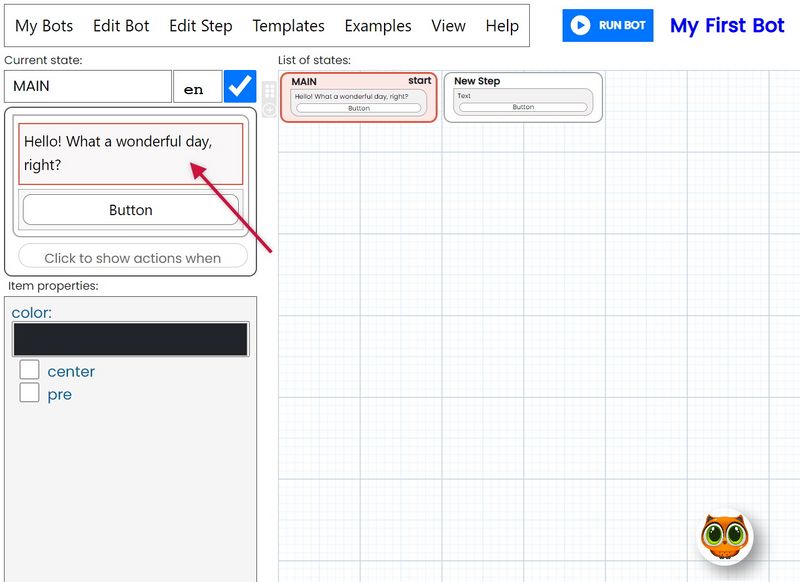Open the Examples menu
800x582 pixels.
pos(377,26)
